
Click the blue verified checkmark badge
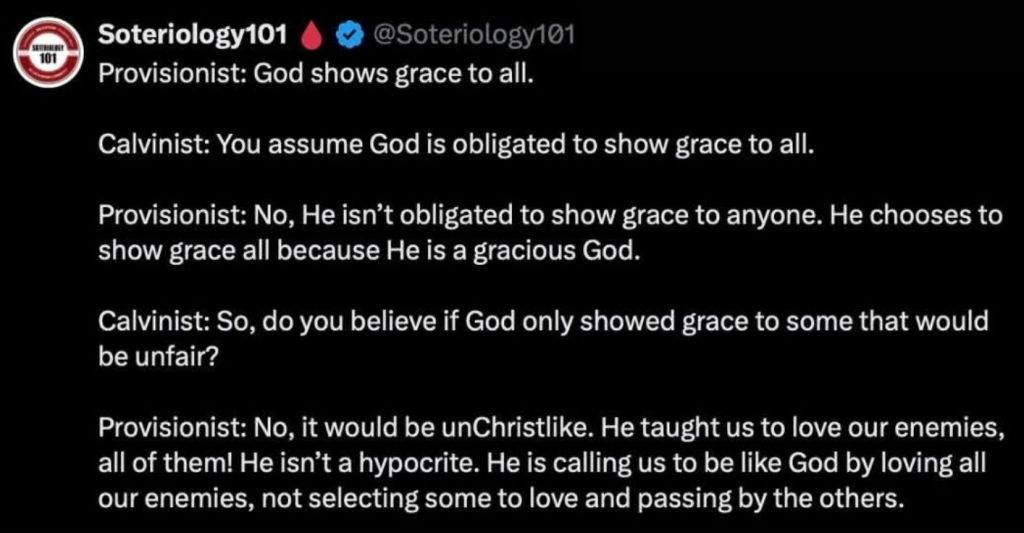click(x=346, y=35)
